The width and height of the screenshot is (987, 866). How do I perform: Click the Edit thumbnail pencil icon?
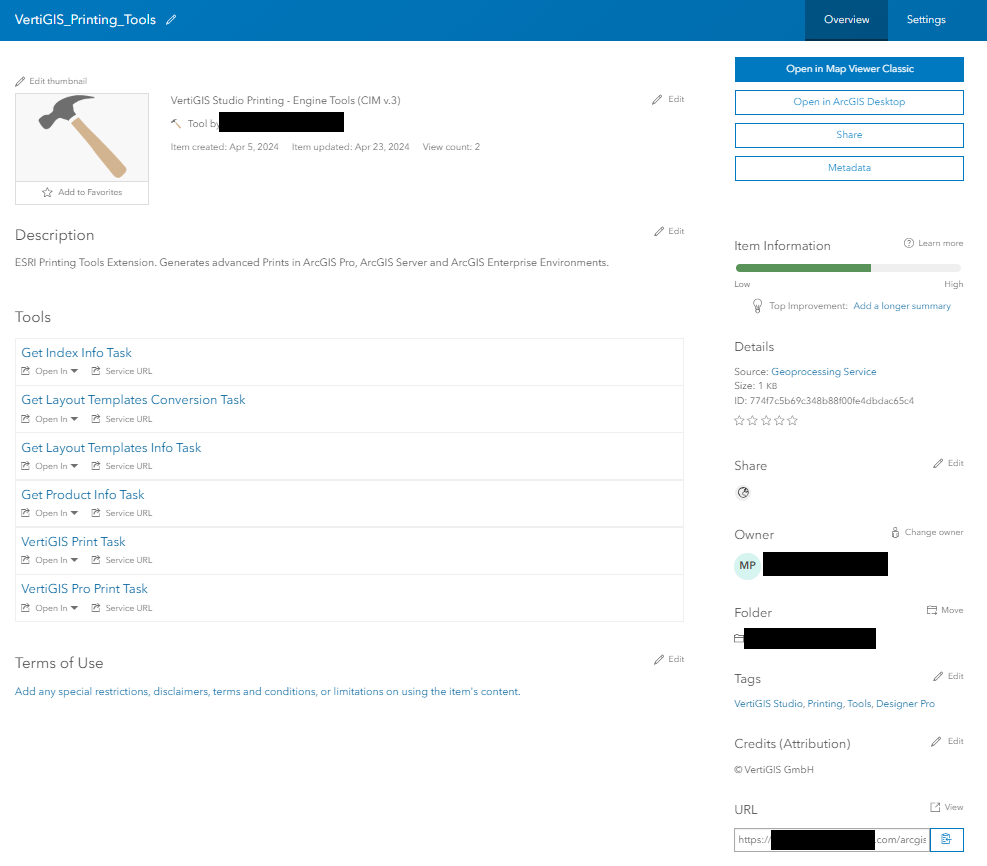tap(20, 81)
